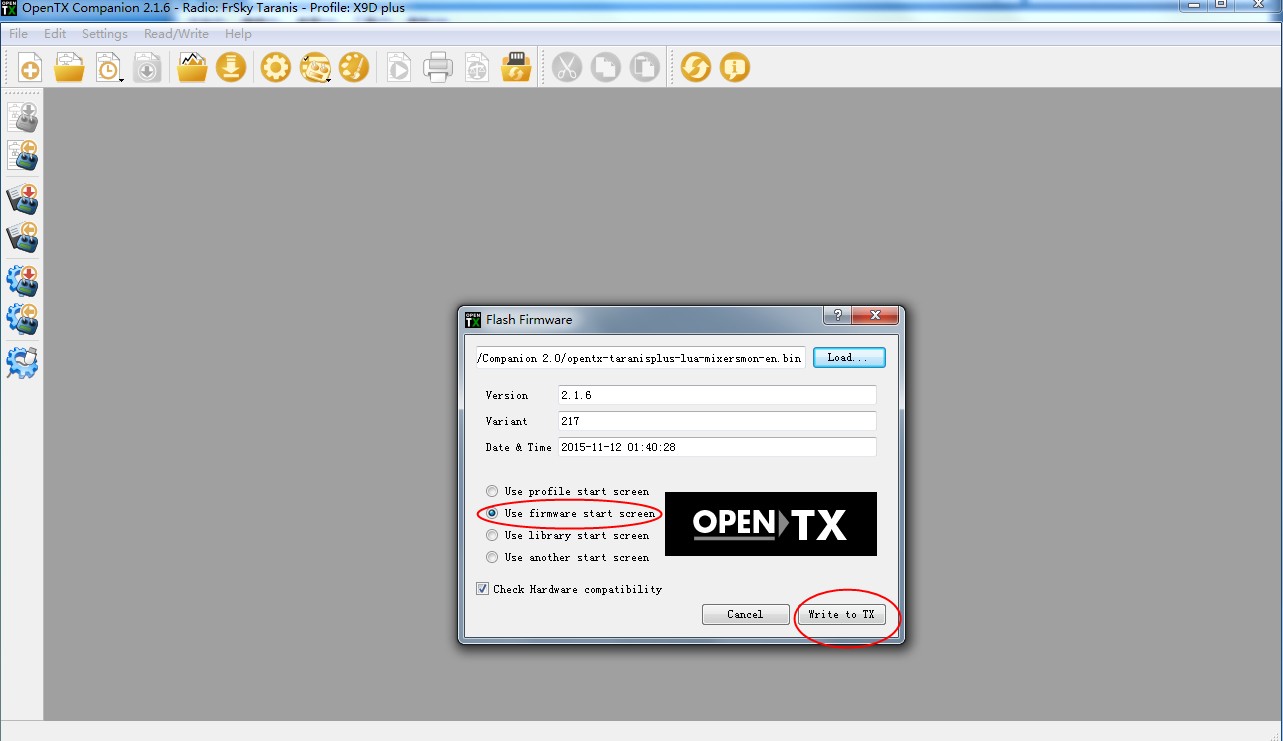Click the 'Date & Time' label text
The width and height of the screenshot is (1283, 741).
click(x=519, y=447)
